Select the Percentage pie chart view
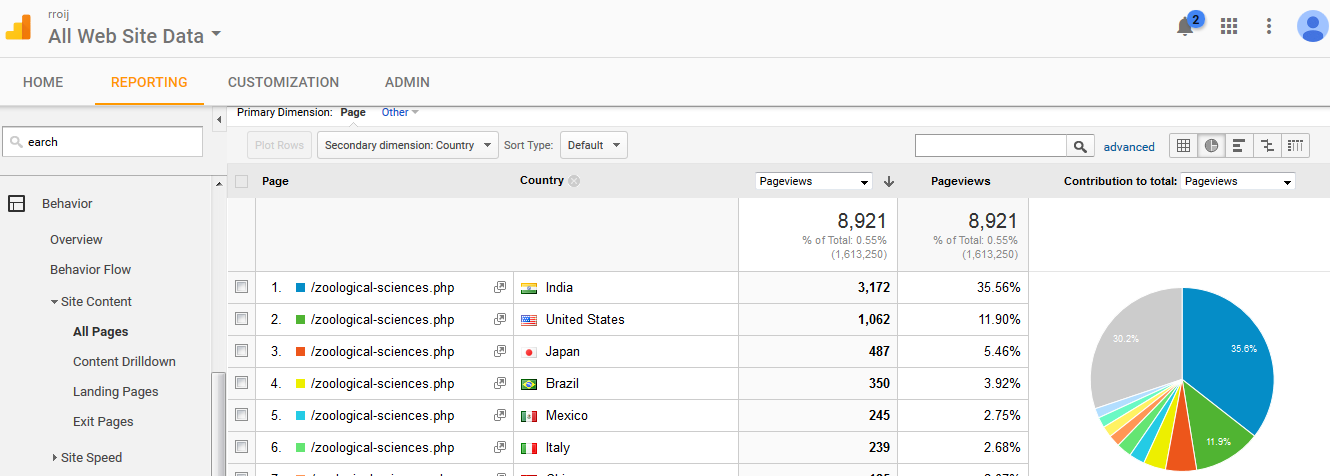1330x476 pixels. tap(1211, 146)
